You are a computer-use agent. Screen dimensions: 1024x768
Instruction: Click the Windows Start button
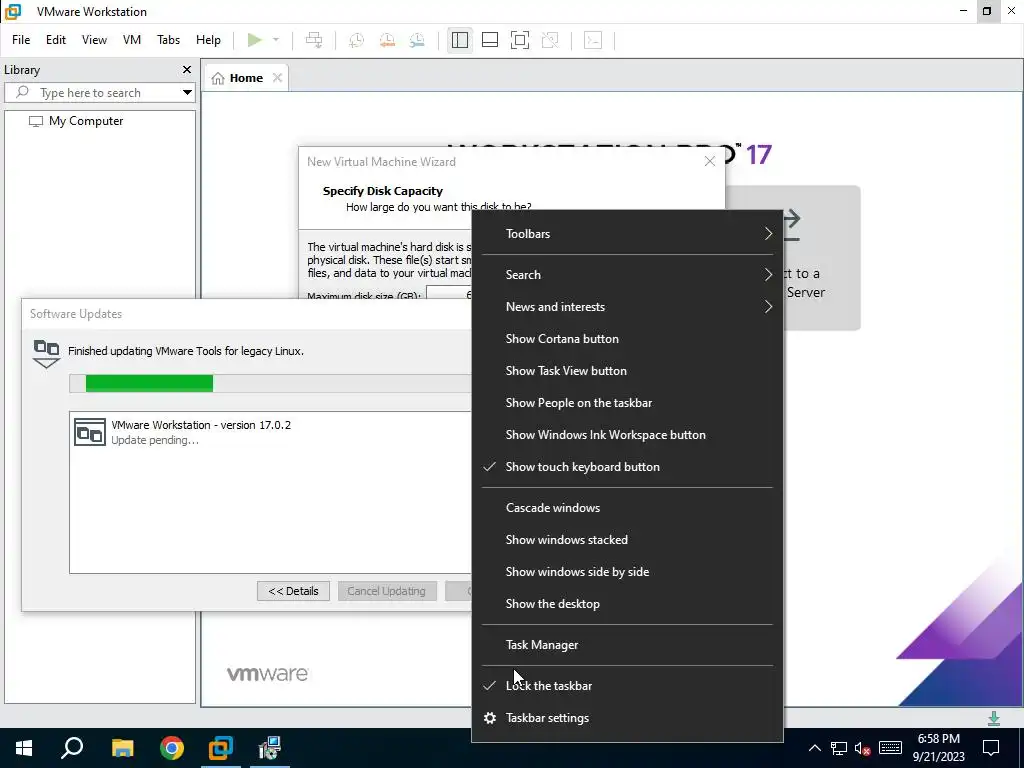coord(24,748)
